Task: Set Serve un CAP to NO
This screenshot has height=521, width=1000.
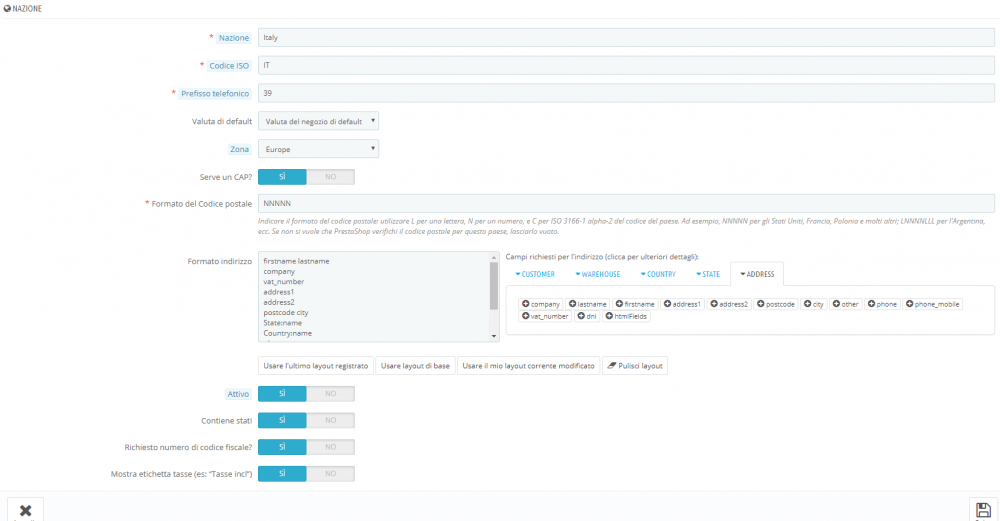Action: click(330, 177)
